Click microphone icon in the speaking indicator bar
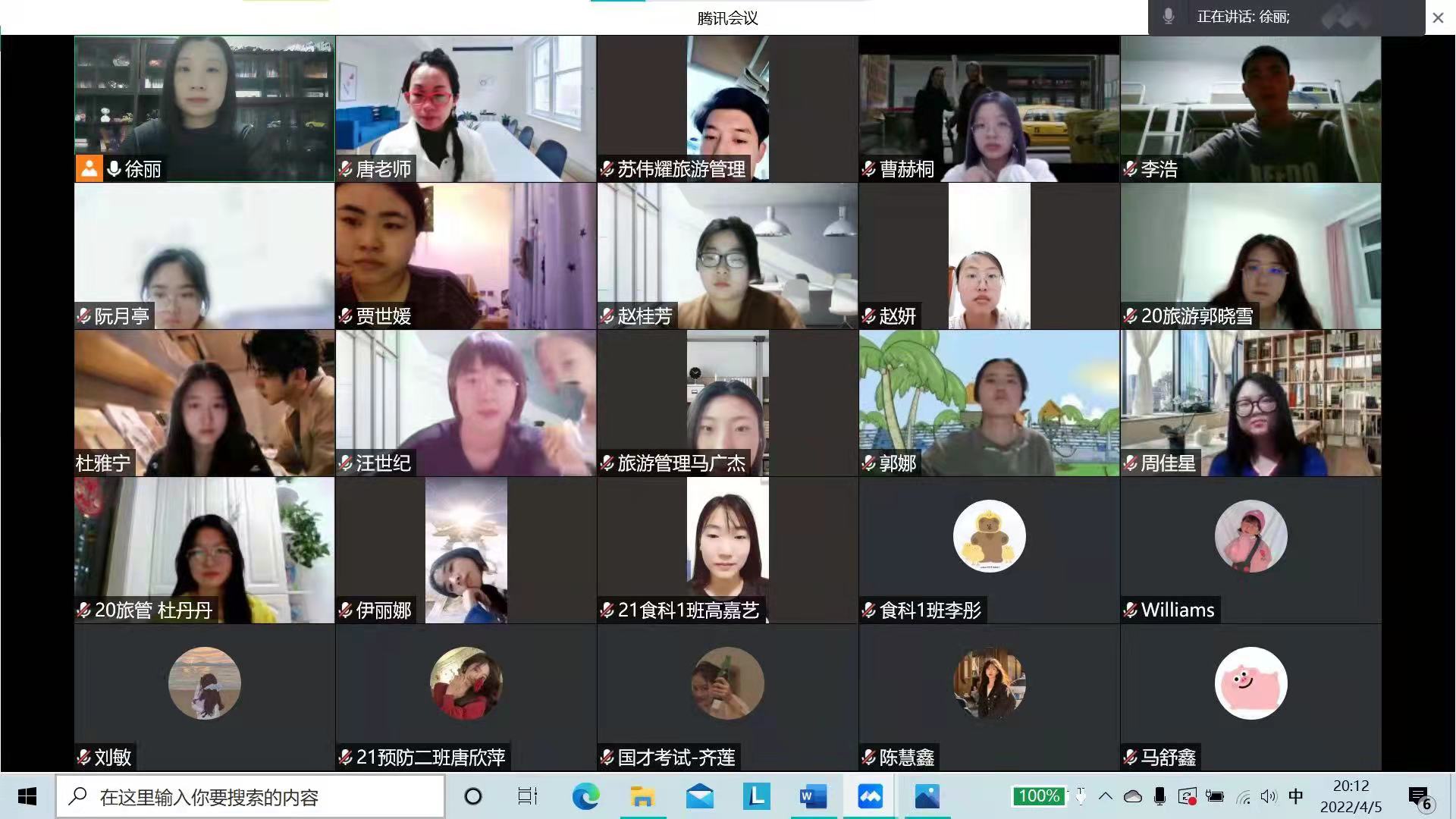This screenshot has width=1456, height=819. 1169,17
